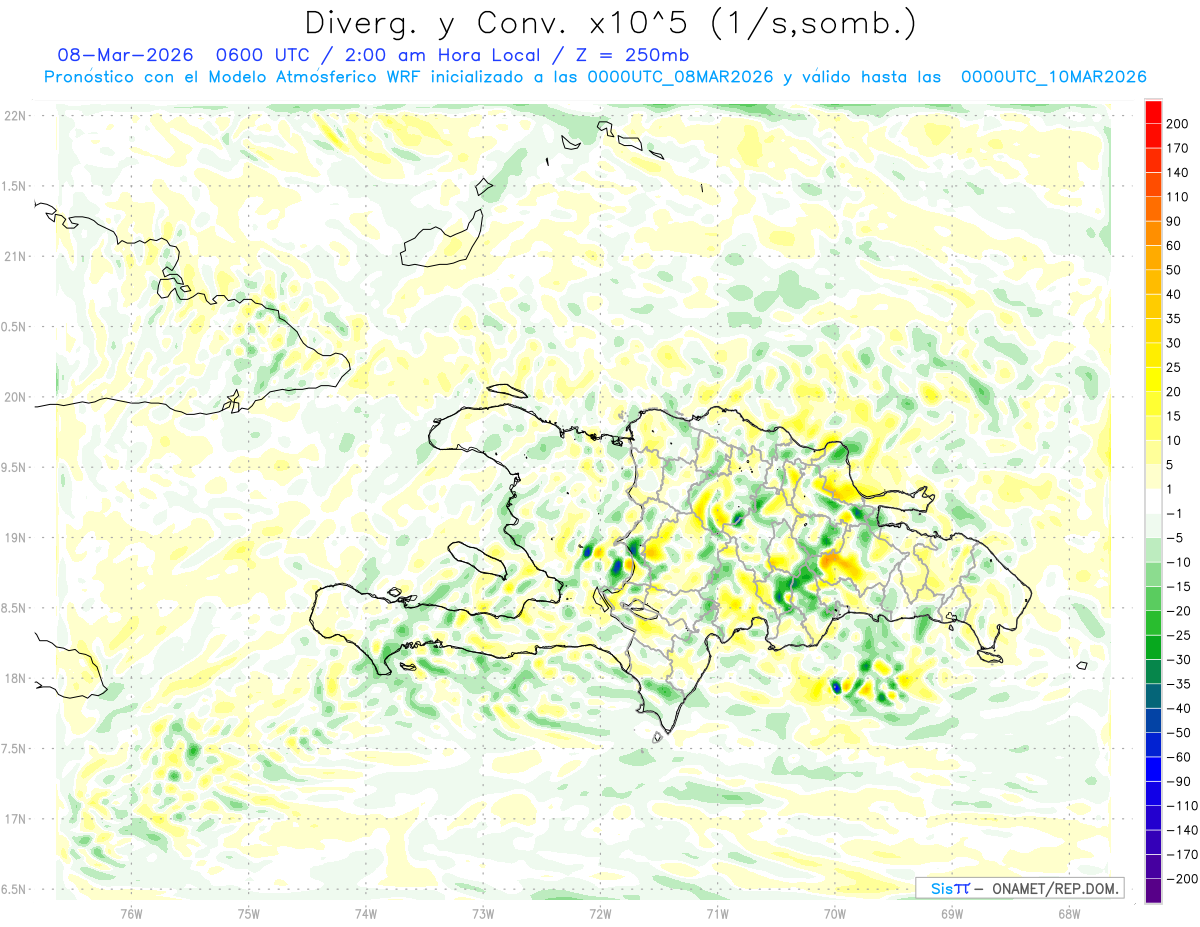This screenshot has height=927, width=1200.
Task: Click the '75W' longitude label
Action: pyautogui.click(x=249, y=914)
